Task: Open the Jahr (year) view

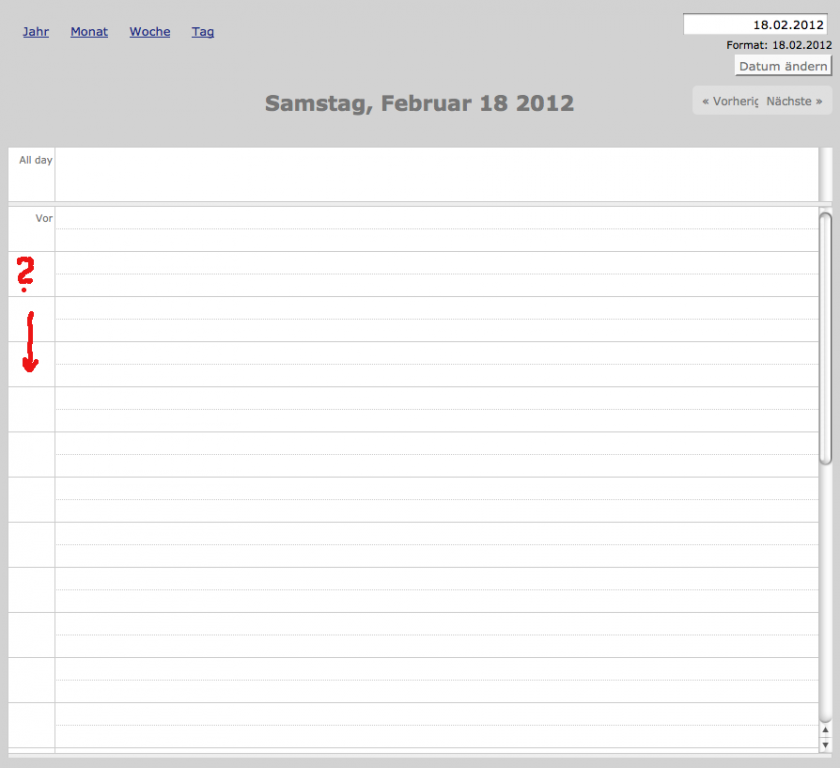Action: (x=36, y=32)
